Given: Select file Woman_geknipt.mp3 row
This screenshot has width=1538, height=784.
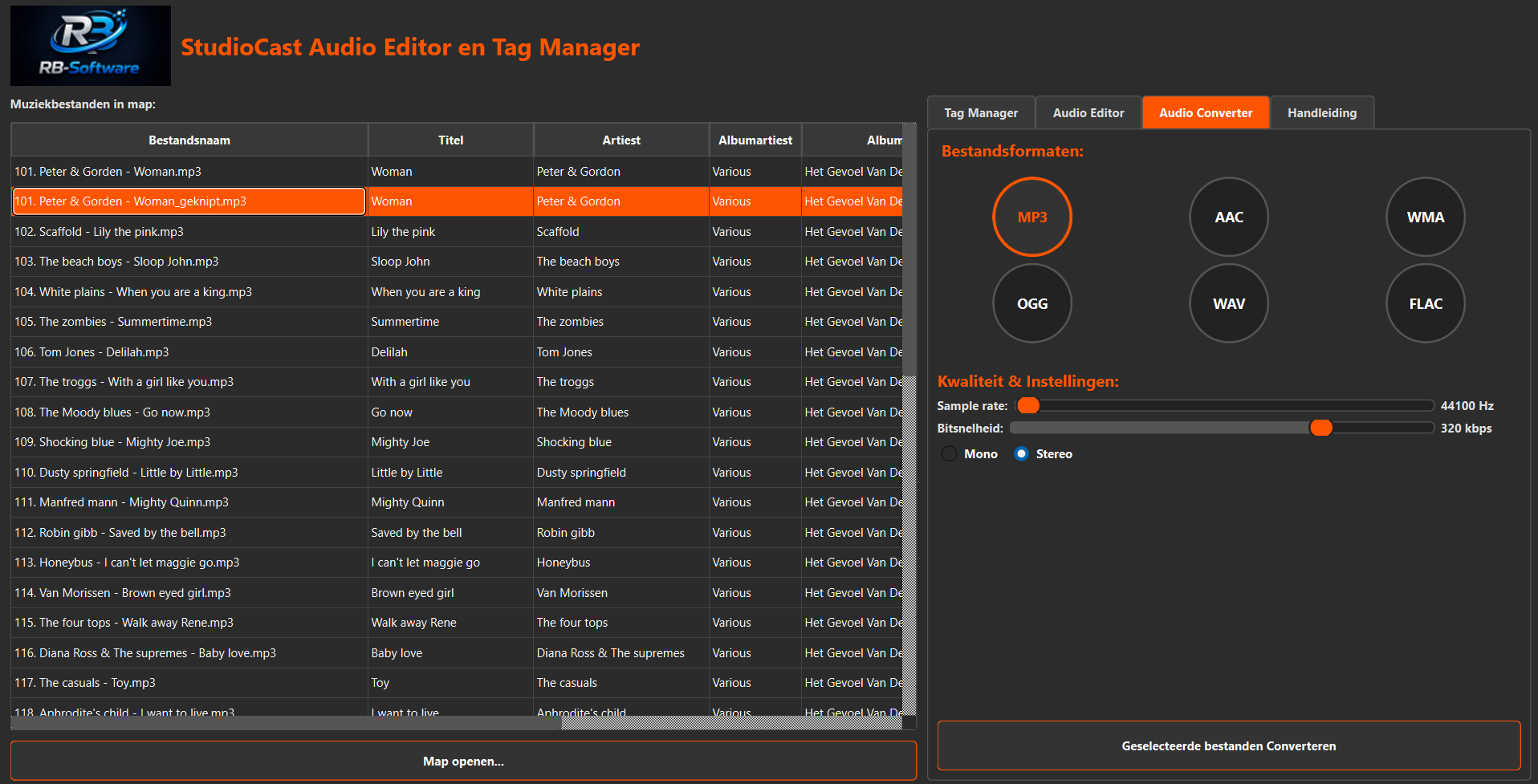Looking at the screenshot, I should point(189,201).
